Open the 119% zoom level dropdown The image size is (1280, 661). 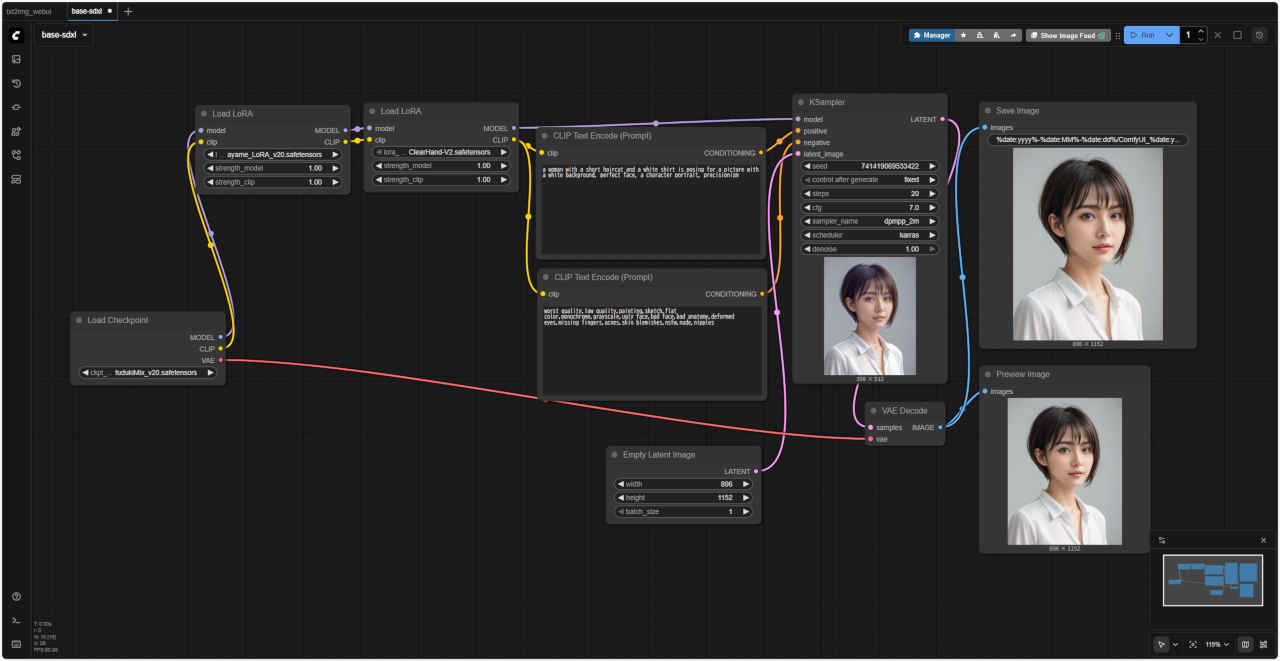[x=1217, y=645]
